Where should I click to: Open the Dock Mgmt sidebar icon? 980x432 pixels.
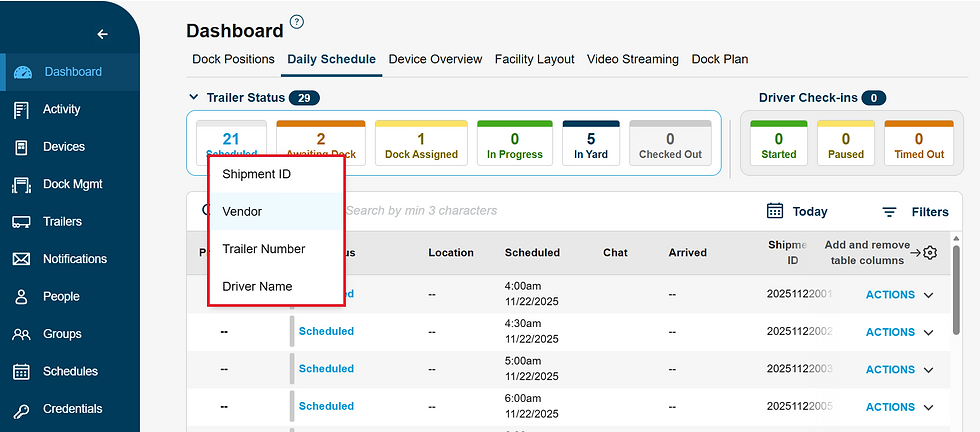tap(21, 184)
